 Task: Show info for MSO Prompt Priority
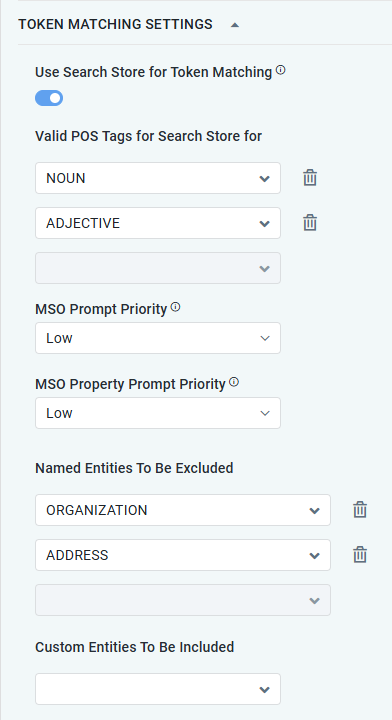pos(175,307)
